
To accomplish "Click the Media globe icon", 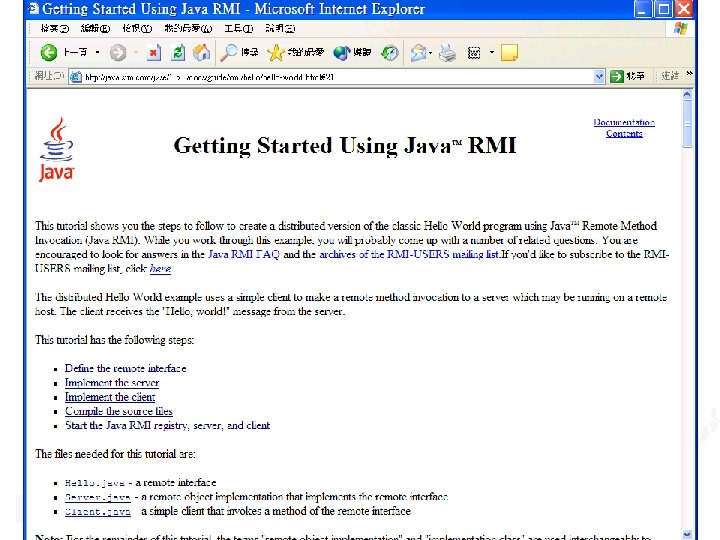I will (352, 53).
